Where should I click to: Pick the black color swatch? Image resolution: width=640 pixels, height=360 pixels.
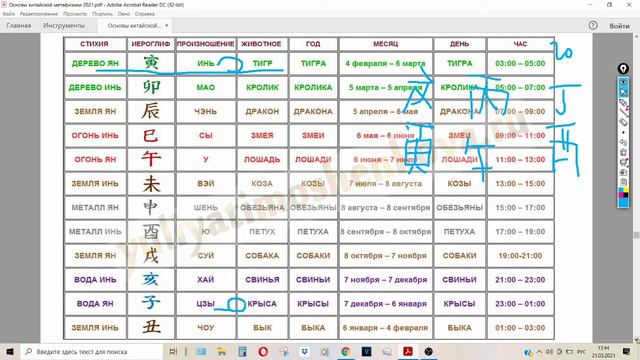(626, 195)
